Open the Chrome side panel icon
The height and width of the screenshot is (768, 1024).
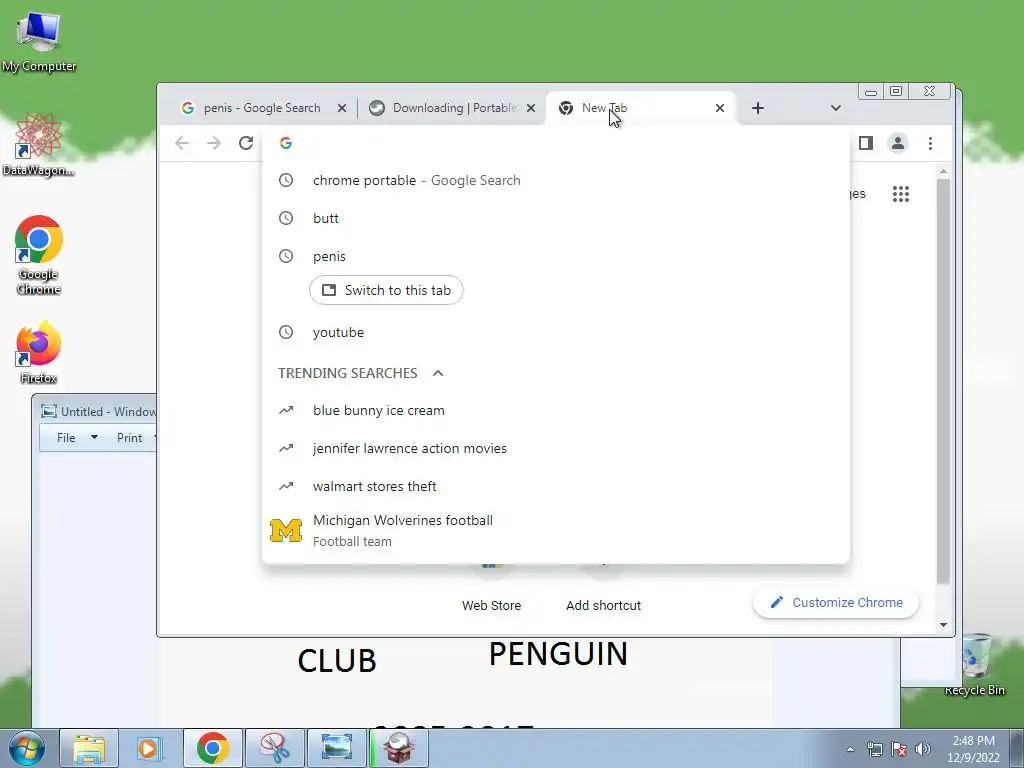(866, 143)
